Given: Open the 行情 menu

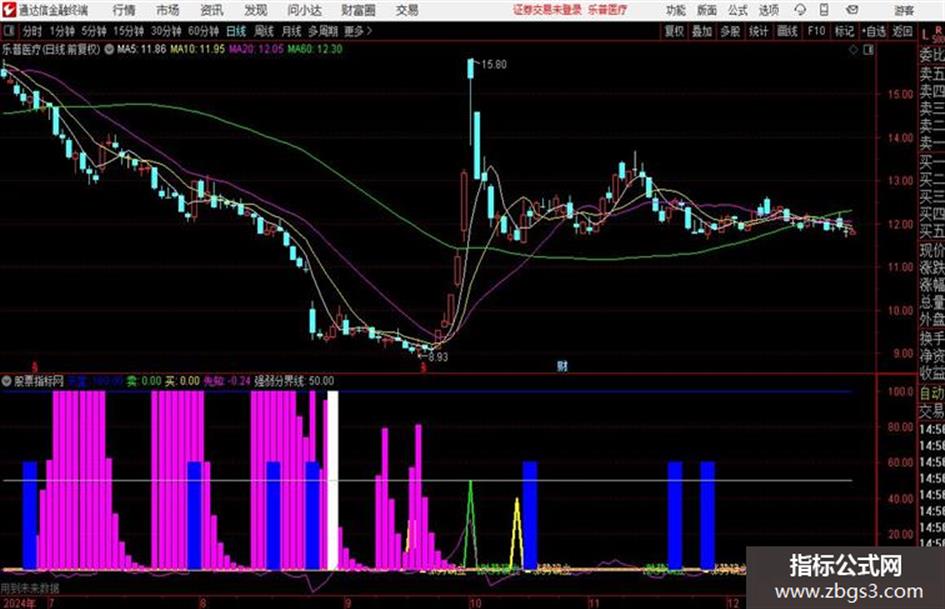Looking at the screenshot, I should point(124,10).
